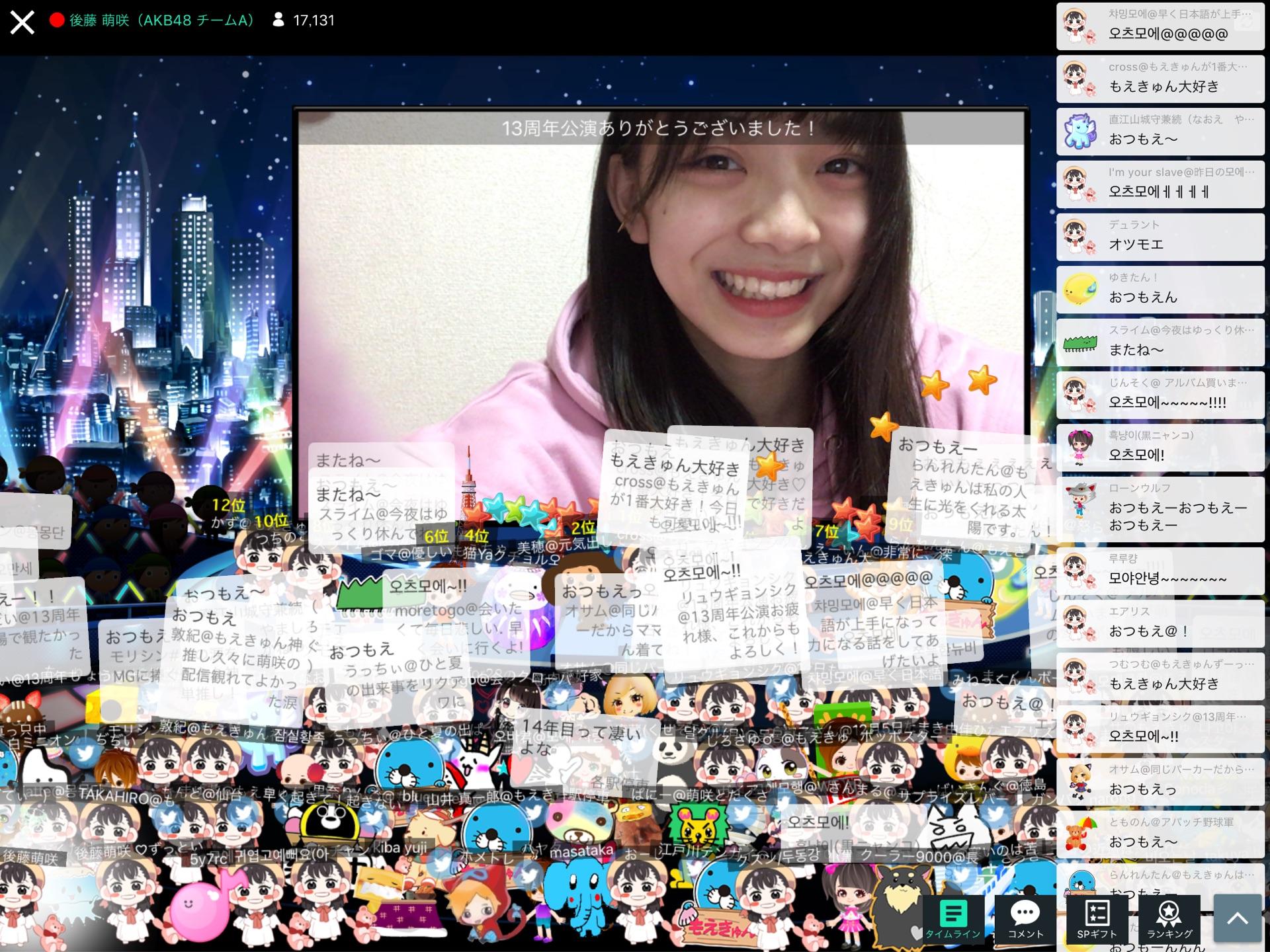
Task: Select comment 'おつもえん'
Action: [1160, 290]
